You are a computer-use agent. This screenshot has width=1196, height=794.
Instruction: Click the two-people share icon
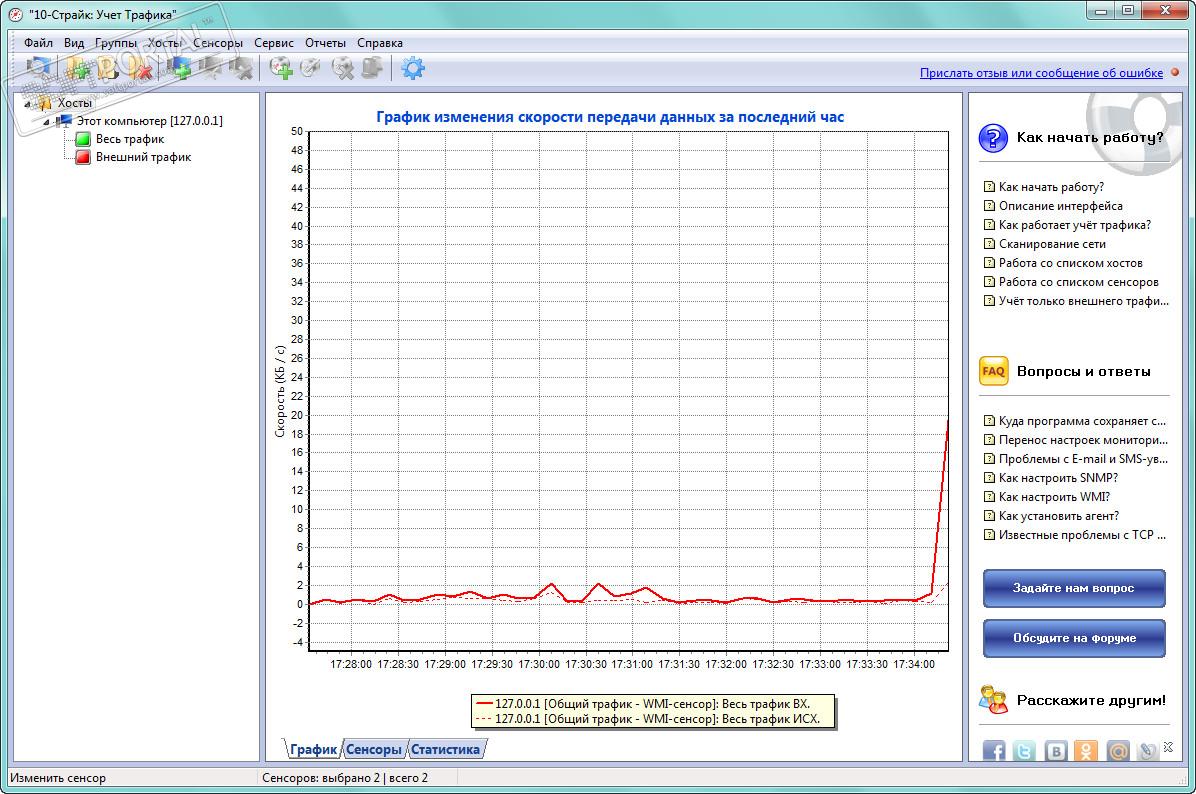[x=993, y=699]
